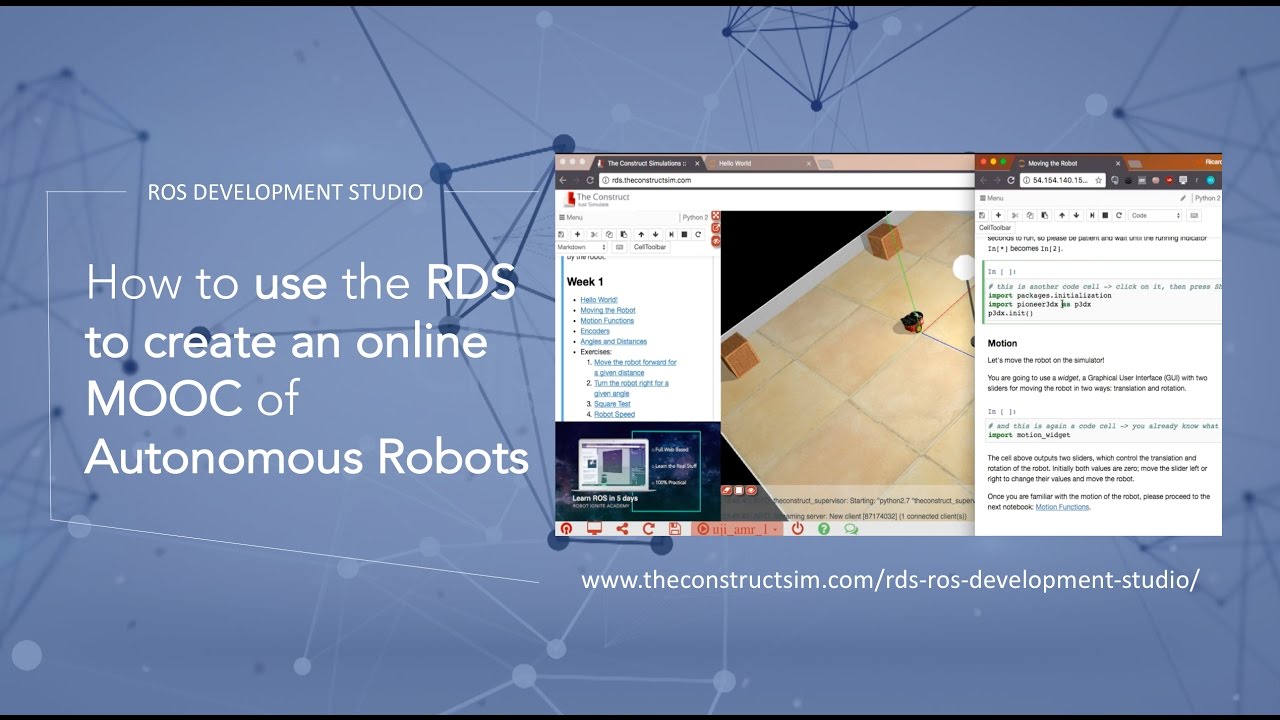The height and width of the screenshot is (720, 1280).
Task: Click the red circular icon in bottom bar
Action: tap(567, 529)
